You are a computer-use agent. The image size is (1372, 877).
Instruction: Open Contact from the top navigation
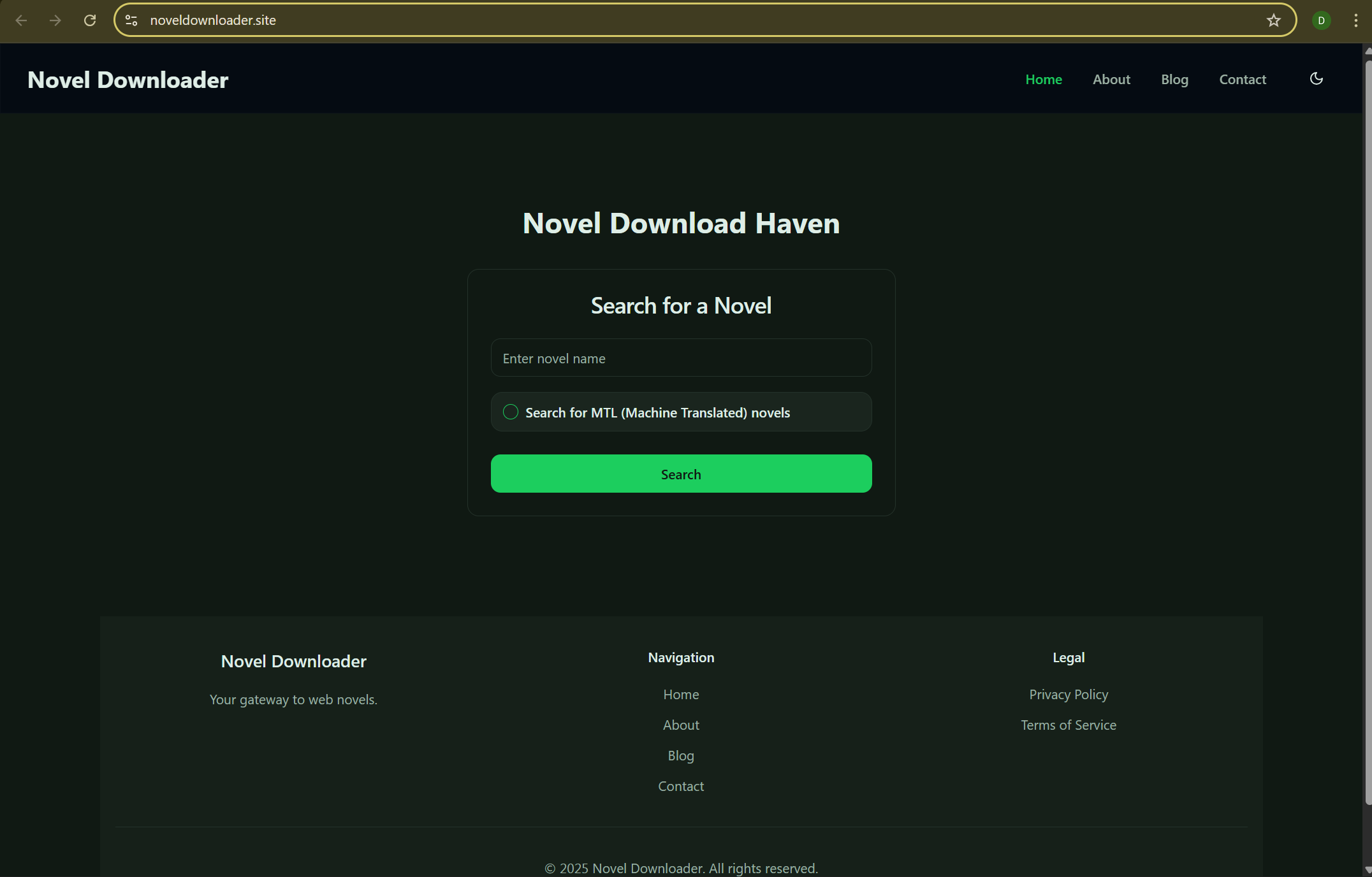click(x=1242, y=79)
